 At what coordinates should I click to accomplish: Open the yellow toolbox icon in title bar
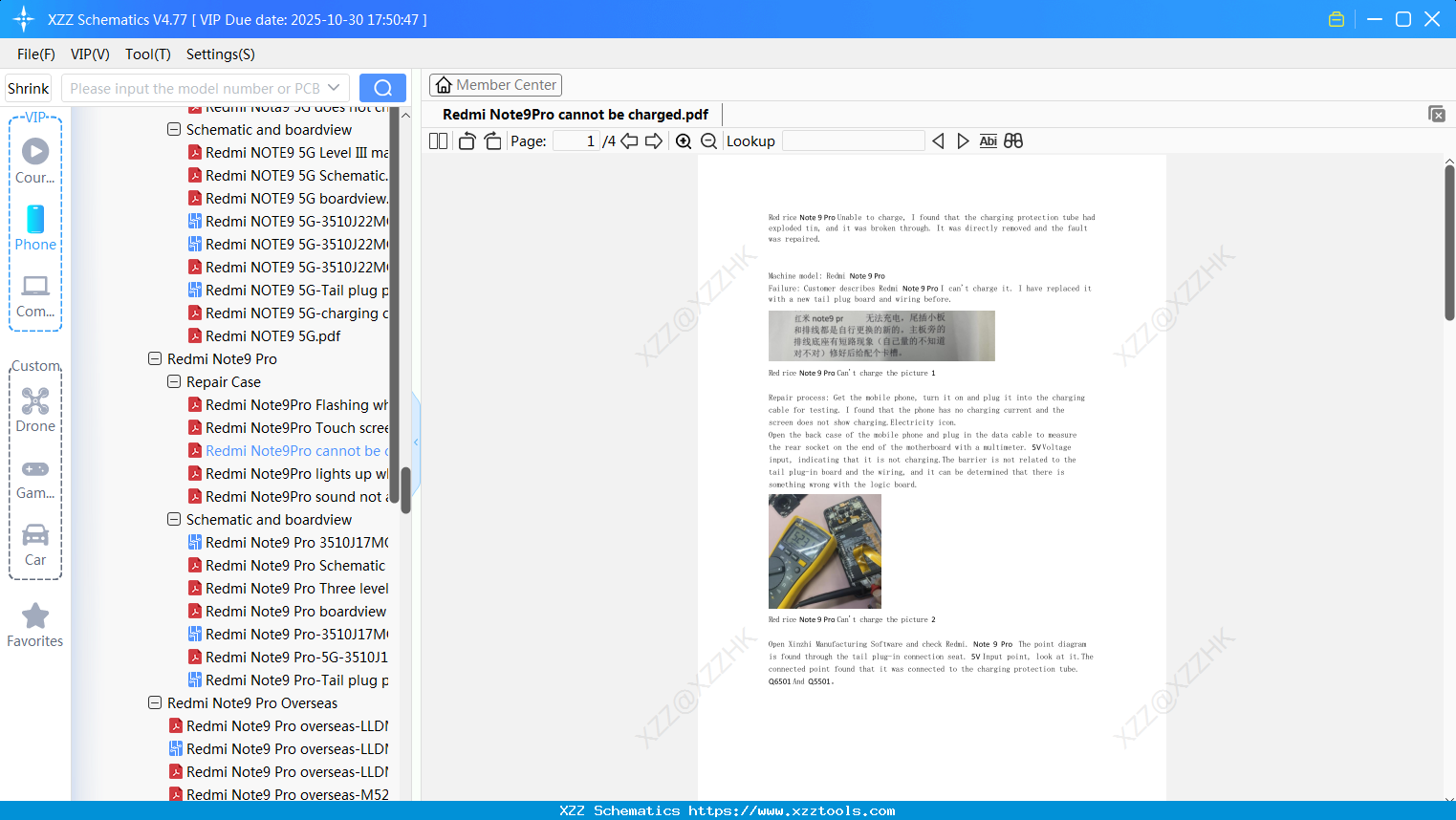1336,19
